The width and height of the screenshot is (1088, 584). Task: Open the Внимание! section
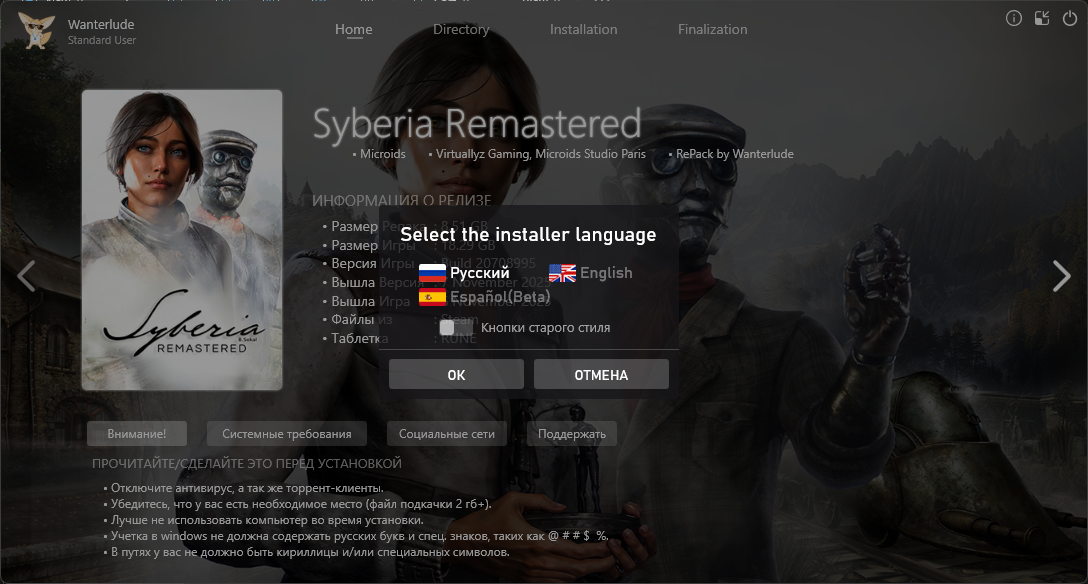tap(137, 433)
